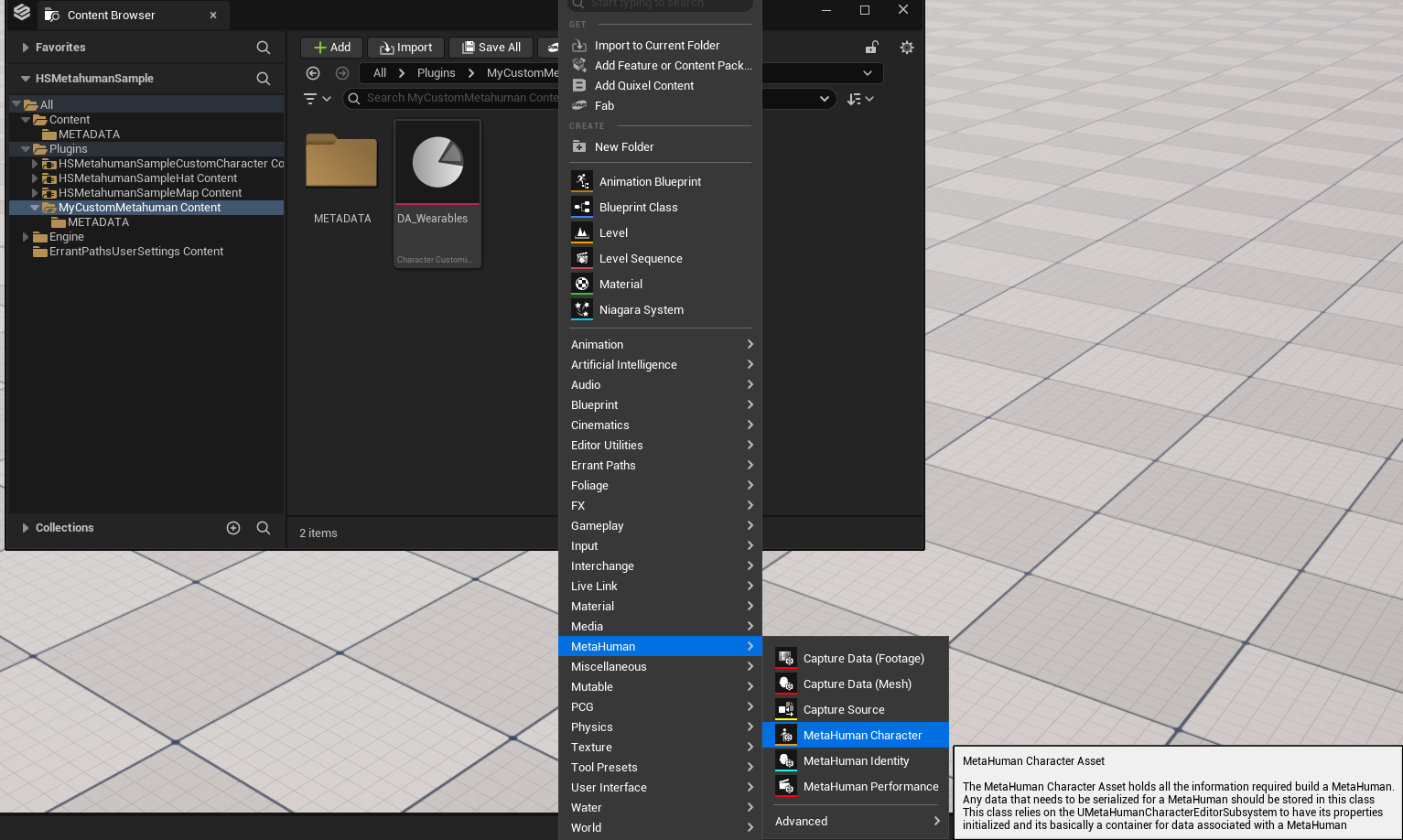Select METADATA under the Content folder
Viewport: 1403px width, 840px height.
(x=89, y=135)
